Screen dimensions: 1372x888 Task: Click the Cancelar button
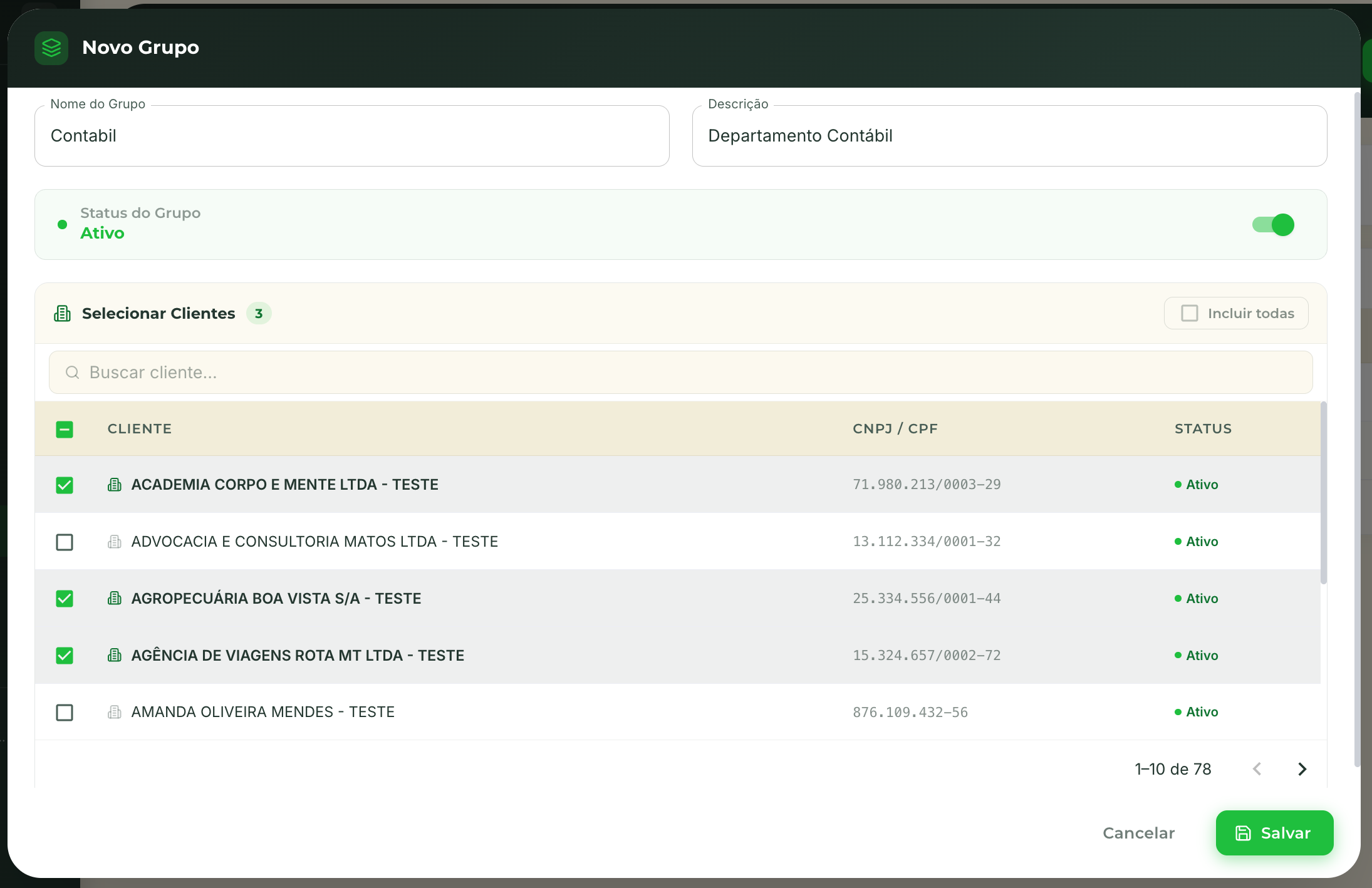click(x=1138, y=833)
